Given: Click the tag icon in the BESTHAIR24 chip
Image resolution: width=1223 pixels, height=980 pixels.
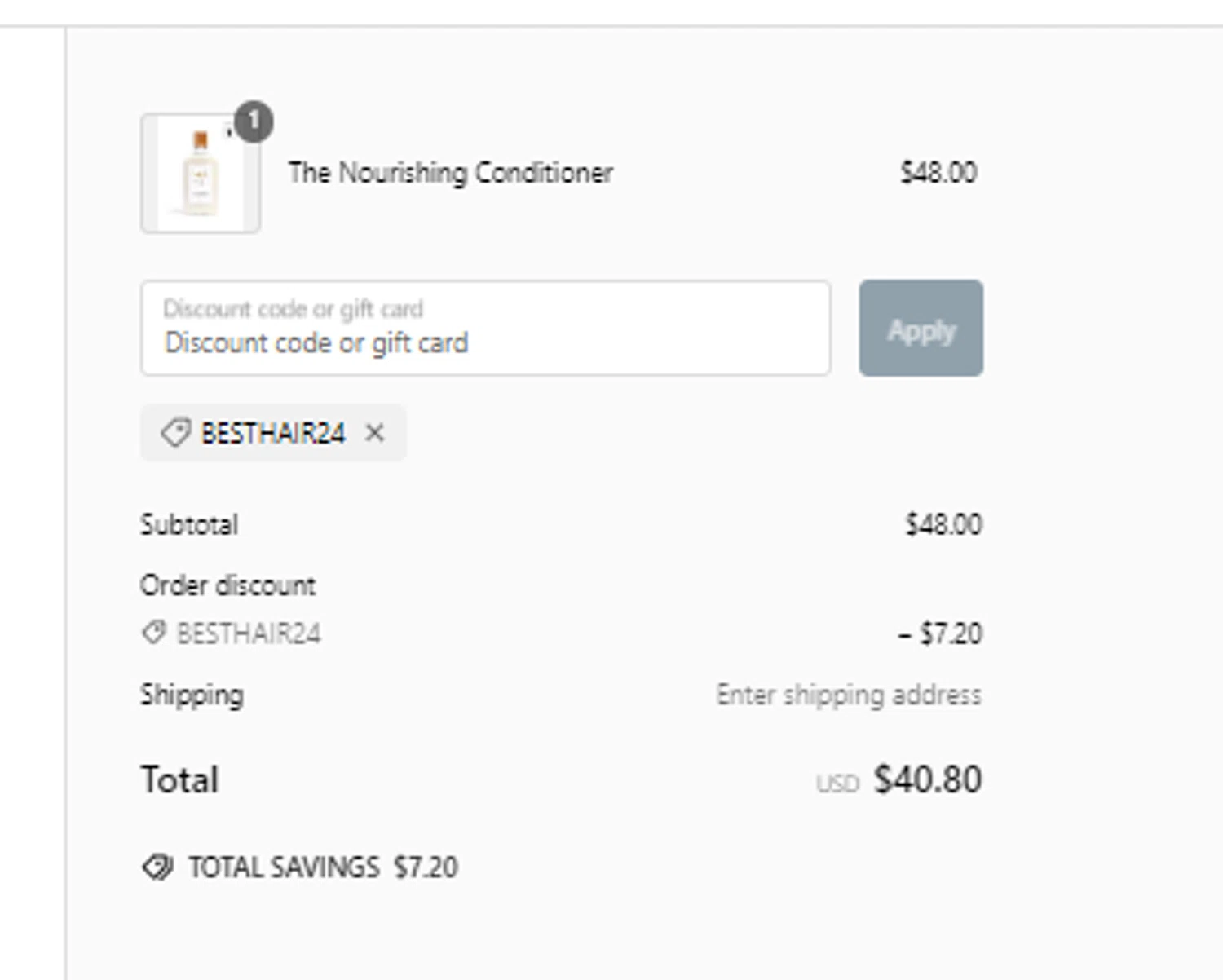Looking at the screenshot, I should 175,433.
